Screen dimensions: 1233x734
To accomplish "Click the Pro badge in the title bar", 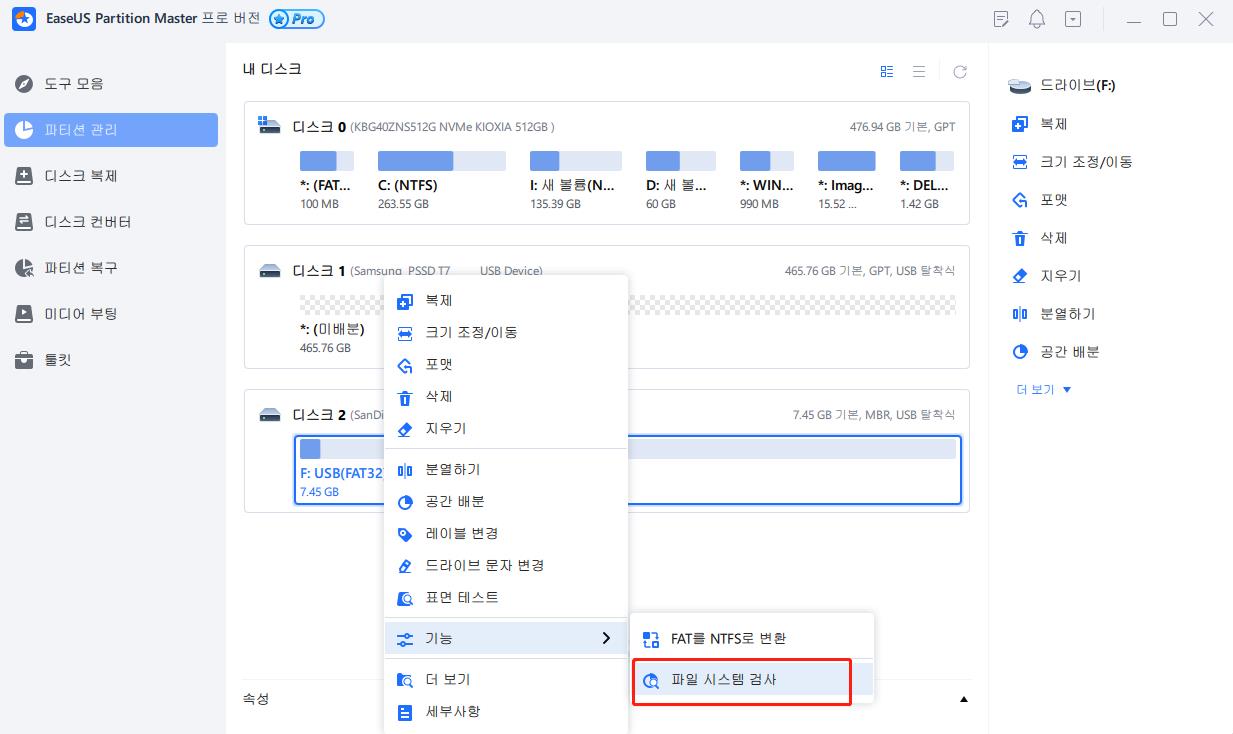I will coord(297,19).
